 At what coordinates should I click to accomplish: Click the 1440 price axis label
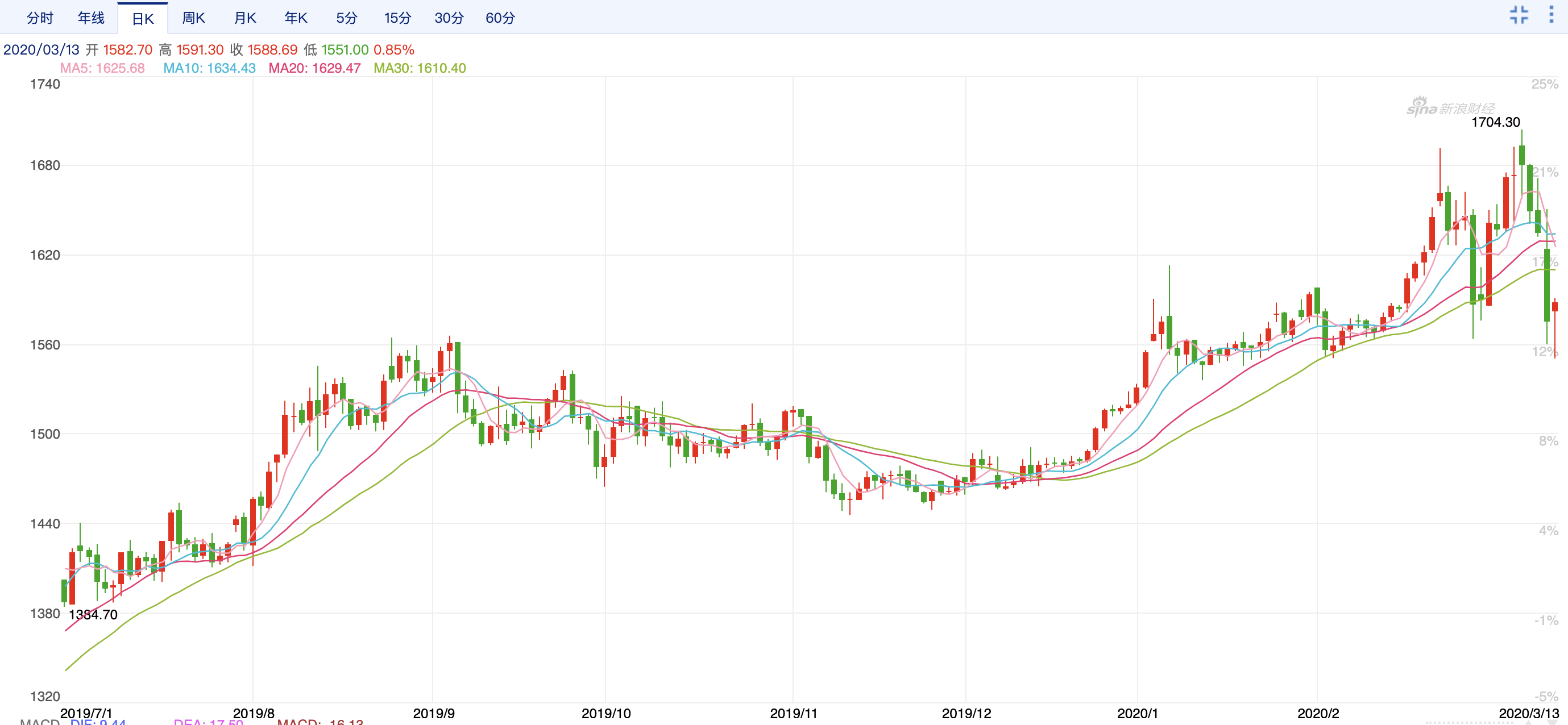45,524
